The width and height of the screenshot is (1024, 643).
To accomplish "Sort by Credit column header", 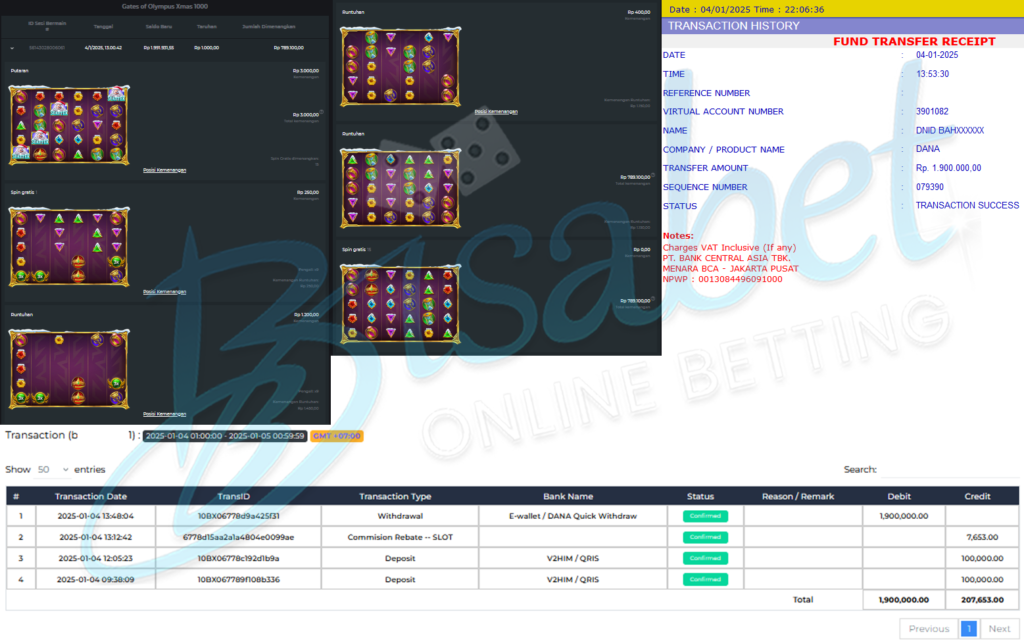I will (x=977, y=496).
